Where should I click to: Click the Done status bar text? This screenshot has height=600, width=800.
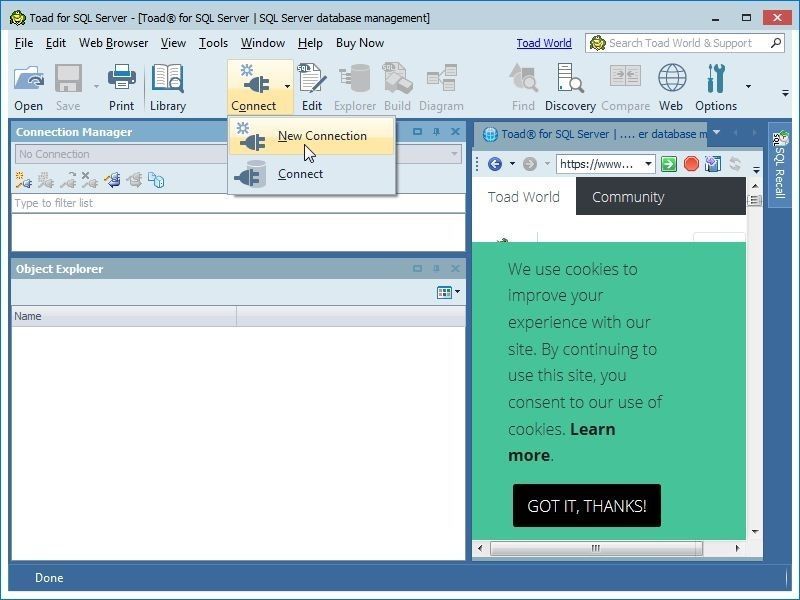49,578
